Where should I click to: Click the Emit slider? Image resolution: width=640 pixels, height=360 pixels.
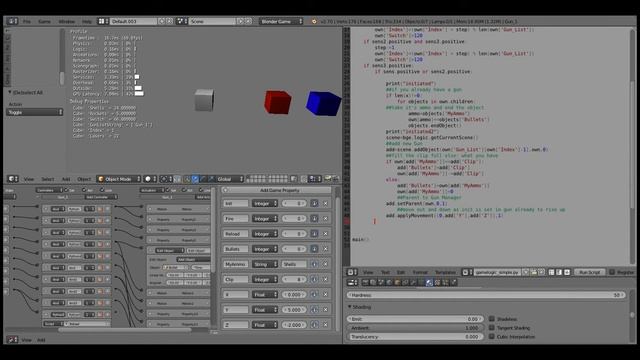point(415,319)
